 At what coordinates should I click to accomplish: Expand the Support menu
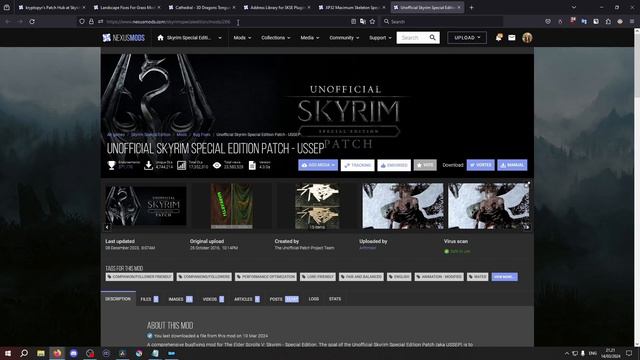pyautogui.click(x=380, y=38)
